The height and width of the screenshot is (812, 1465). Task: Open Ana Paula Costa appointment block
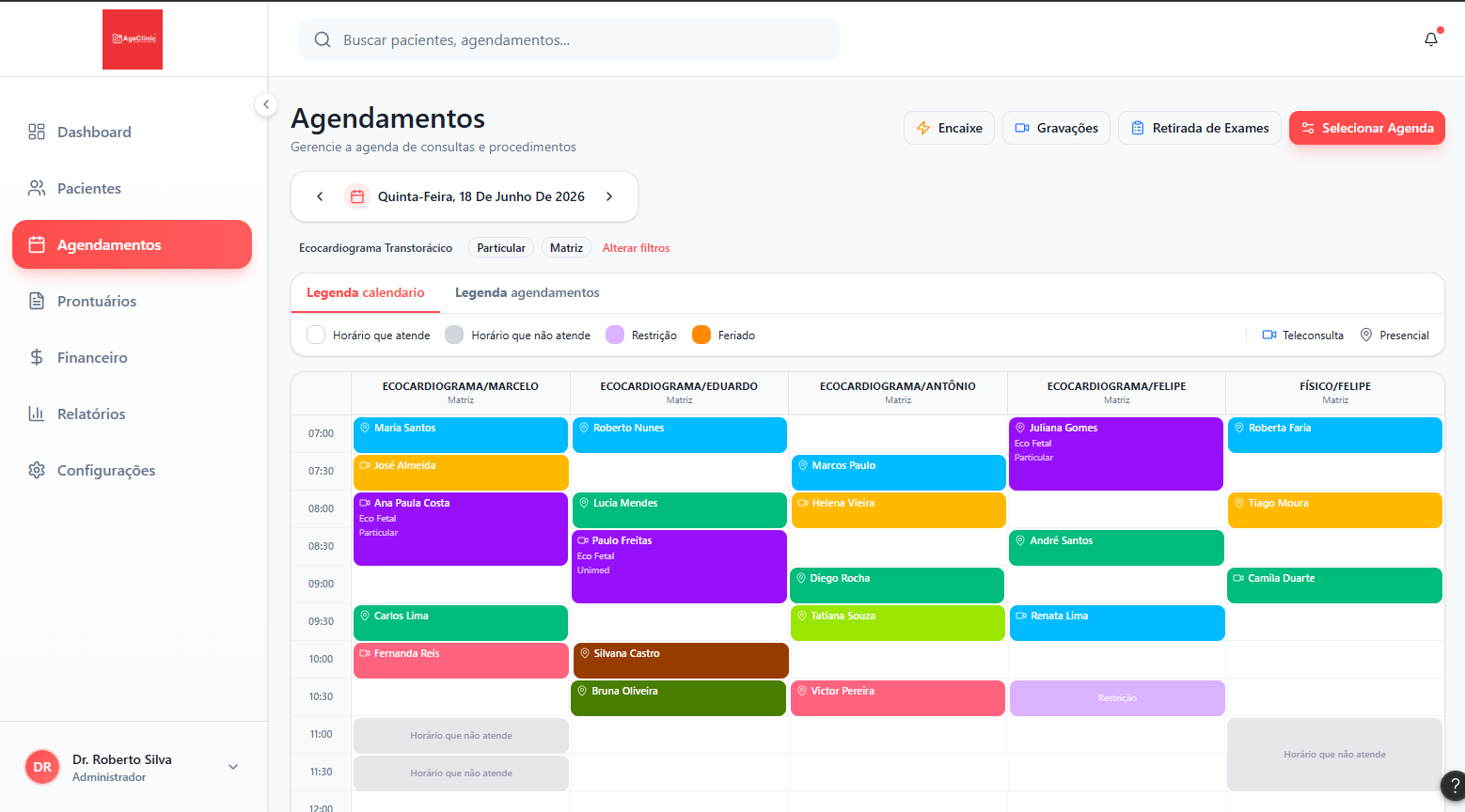pos(461,529)
